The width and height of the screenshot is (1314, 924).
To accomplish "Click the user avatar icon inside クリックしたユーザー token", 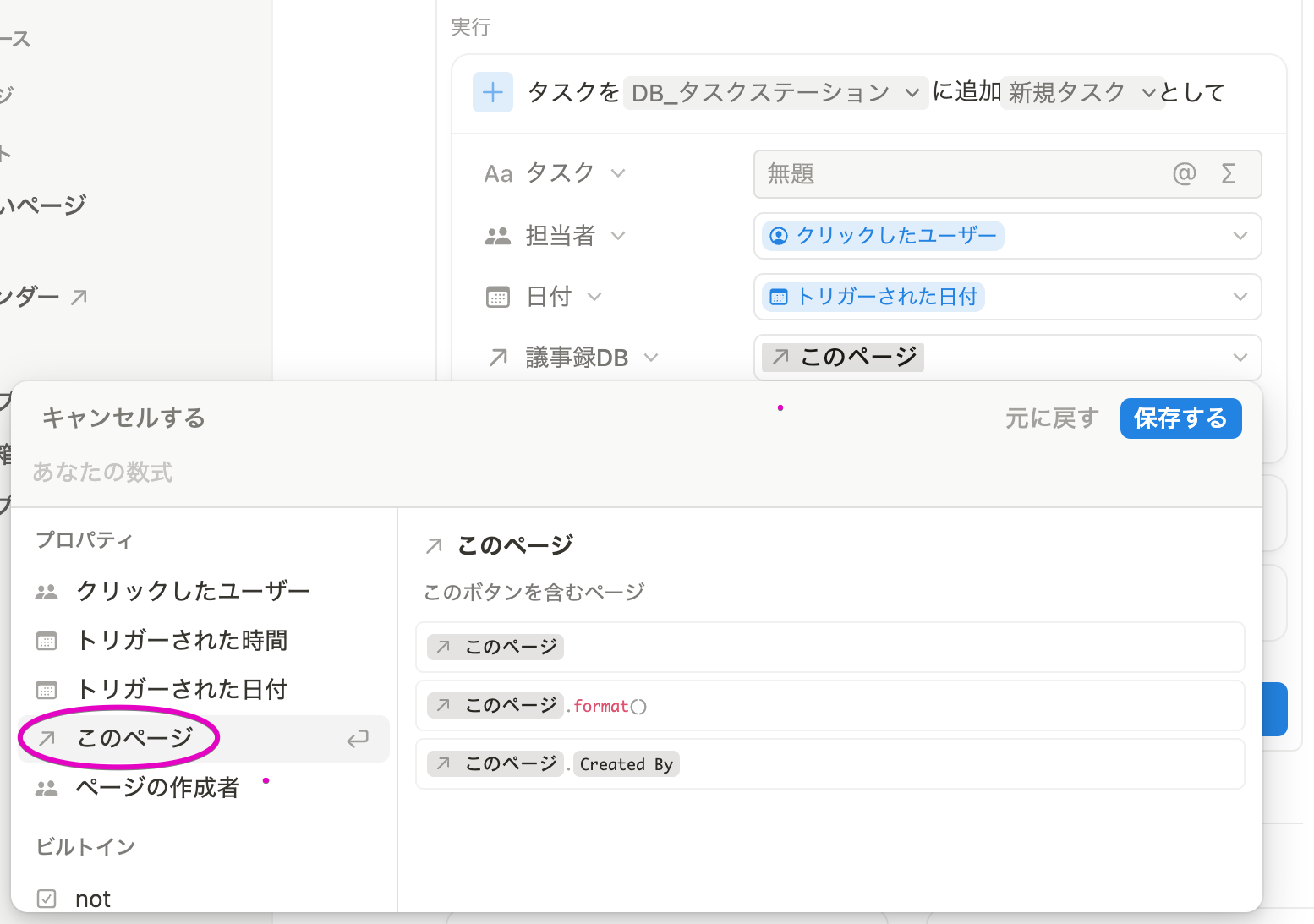I will [779, 236].
